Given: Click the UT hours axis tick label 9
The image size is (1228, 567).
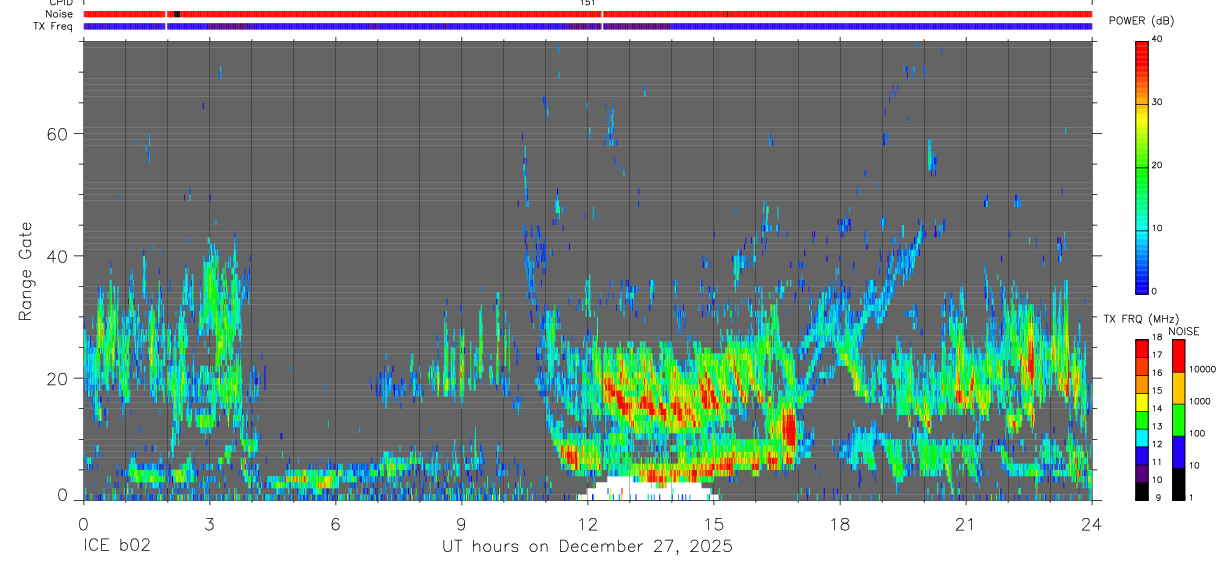Looking at the screenshot, I should point(461,523).
